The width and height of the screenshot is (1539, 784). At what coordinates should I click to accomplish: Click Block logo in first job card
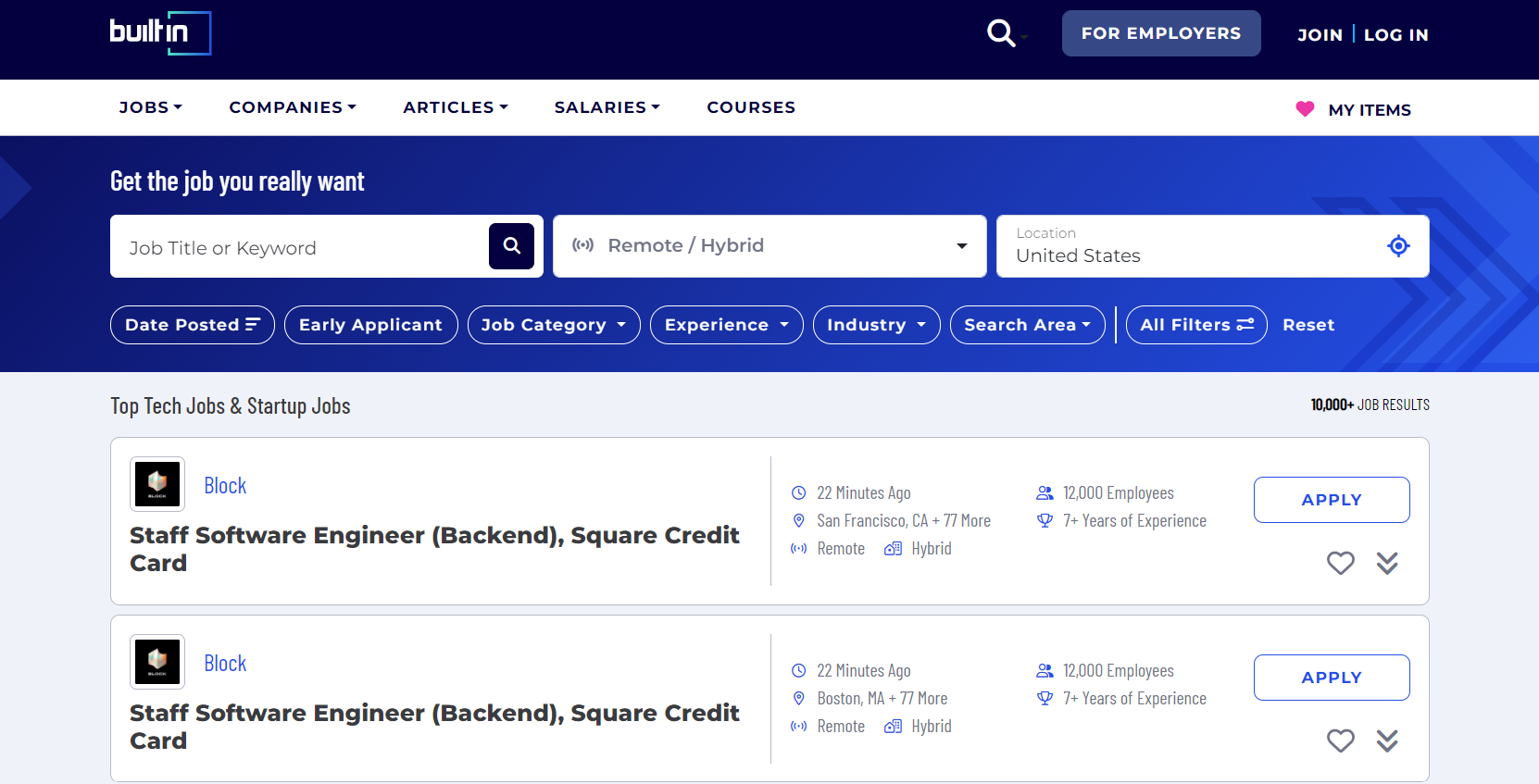click(x=157, y=484)
